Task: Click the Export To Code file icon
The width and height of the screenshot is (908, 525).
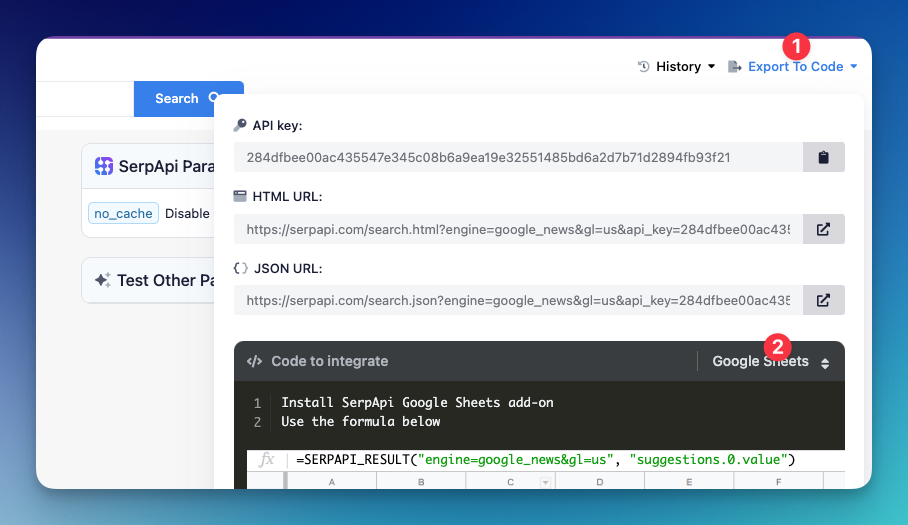Action: [734, 67]
